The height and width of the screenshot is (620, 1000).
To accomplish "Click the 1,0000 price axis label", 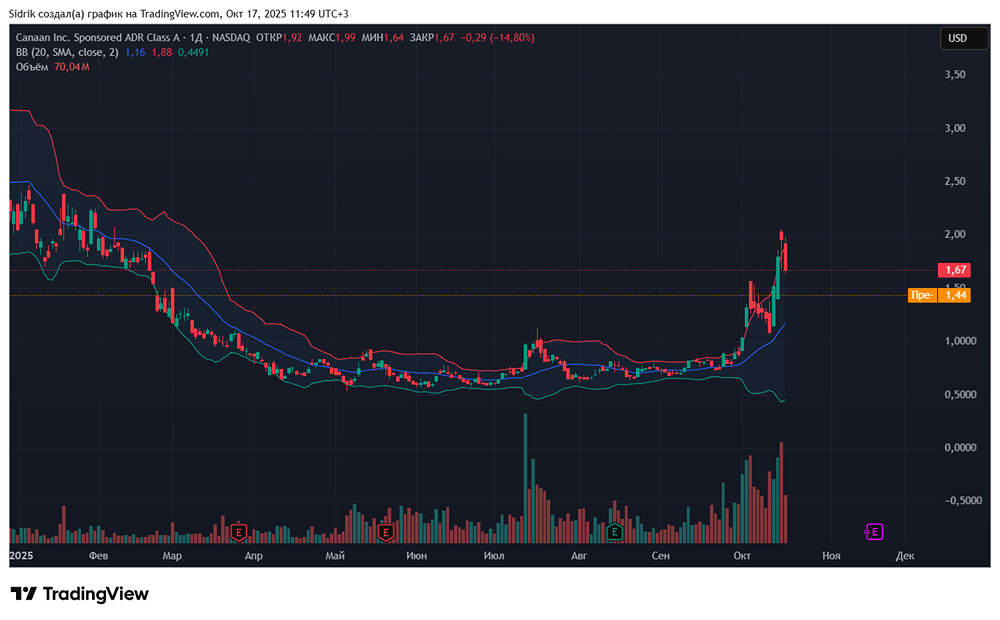I will (x=960, y=341).
